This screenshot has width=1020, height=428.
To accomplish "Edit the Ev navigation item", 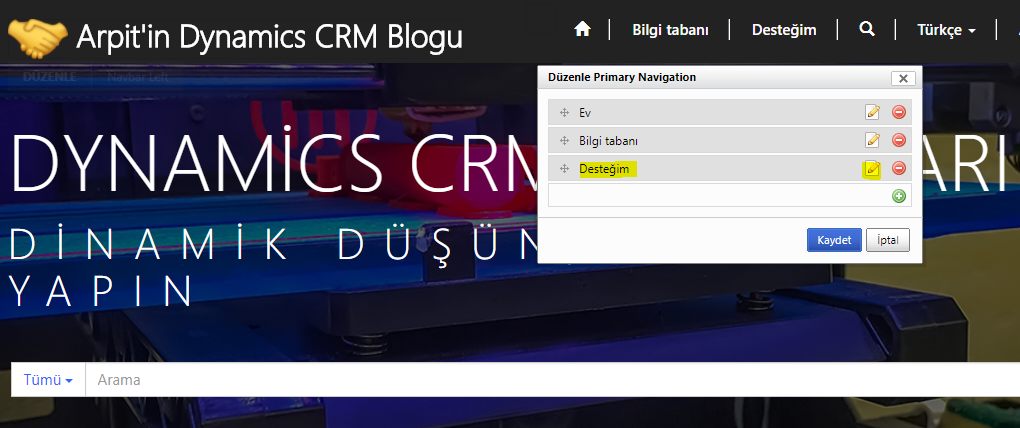I will coord(872,113).
